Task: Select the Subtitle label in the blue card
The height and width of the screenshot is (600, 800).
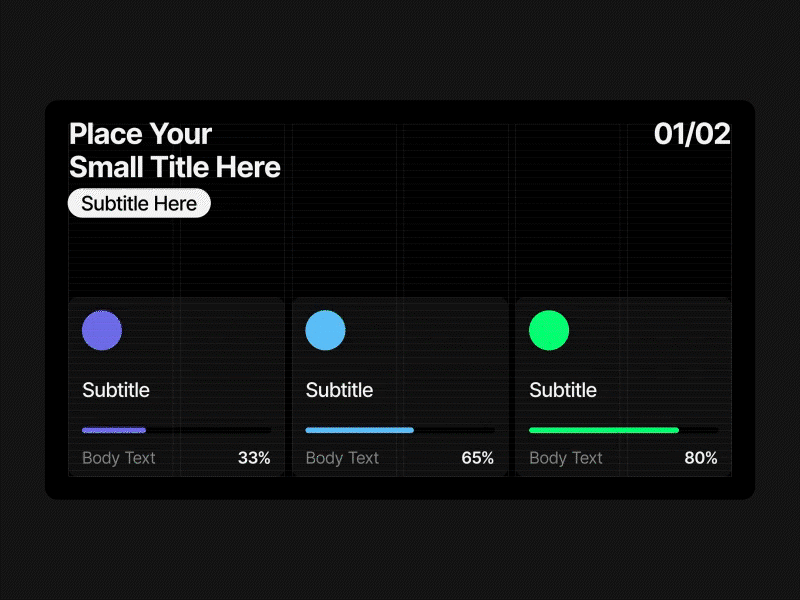Action: click(x=339, y=390)
